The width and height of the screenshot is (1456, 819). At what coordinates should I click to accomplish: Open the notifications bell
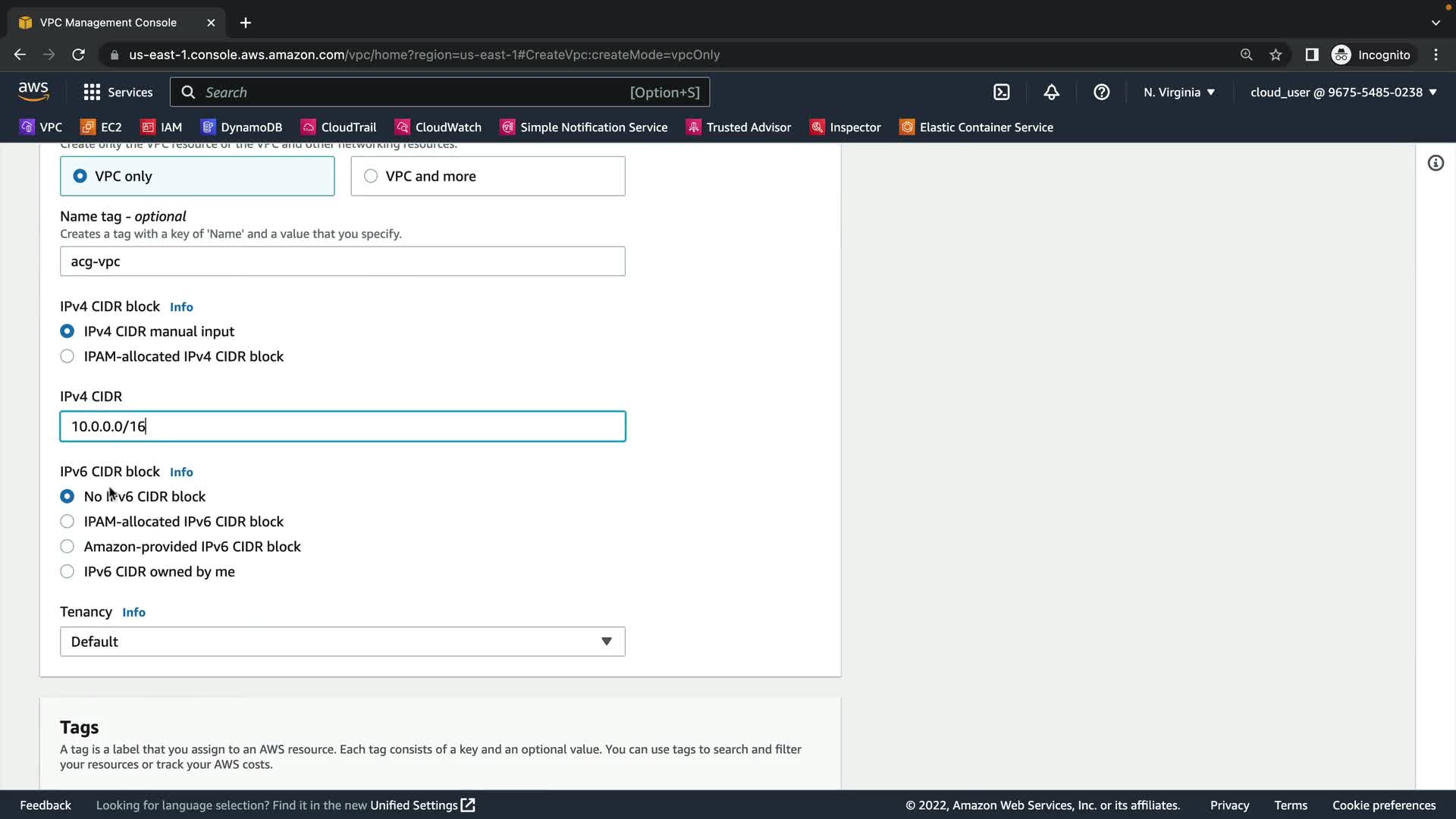(x=1051, y=93)
